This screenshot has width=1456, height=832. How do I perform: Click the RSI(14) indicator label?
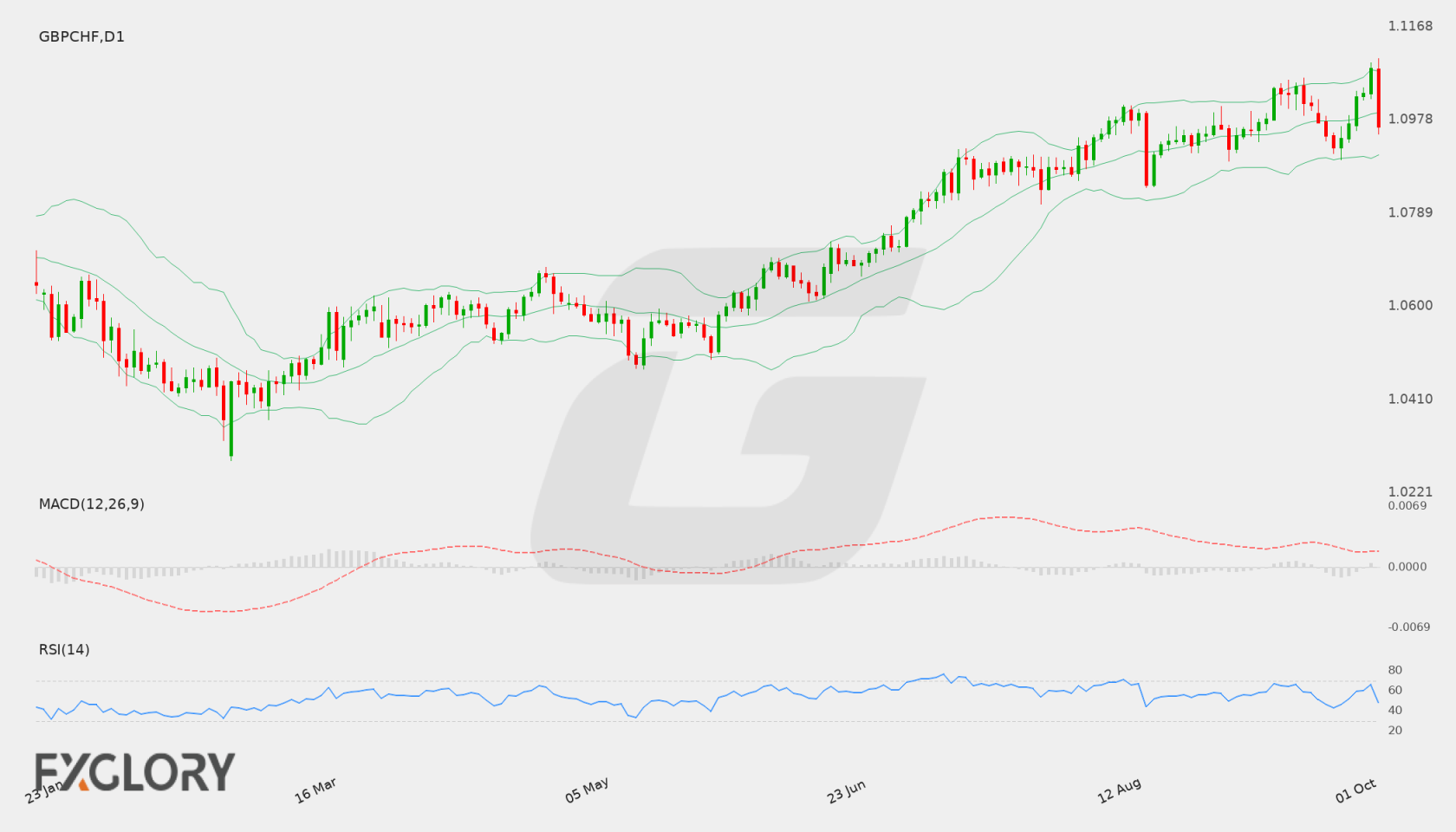pyautogui.click(x=64, y=649)
